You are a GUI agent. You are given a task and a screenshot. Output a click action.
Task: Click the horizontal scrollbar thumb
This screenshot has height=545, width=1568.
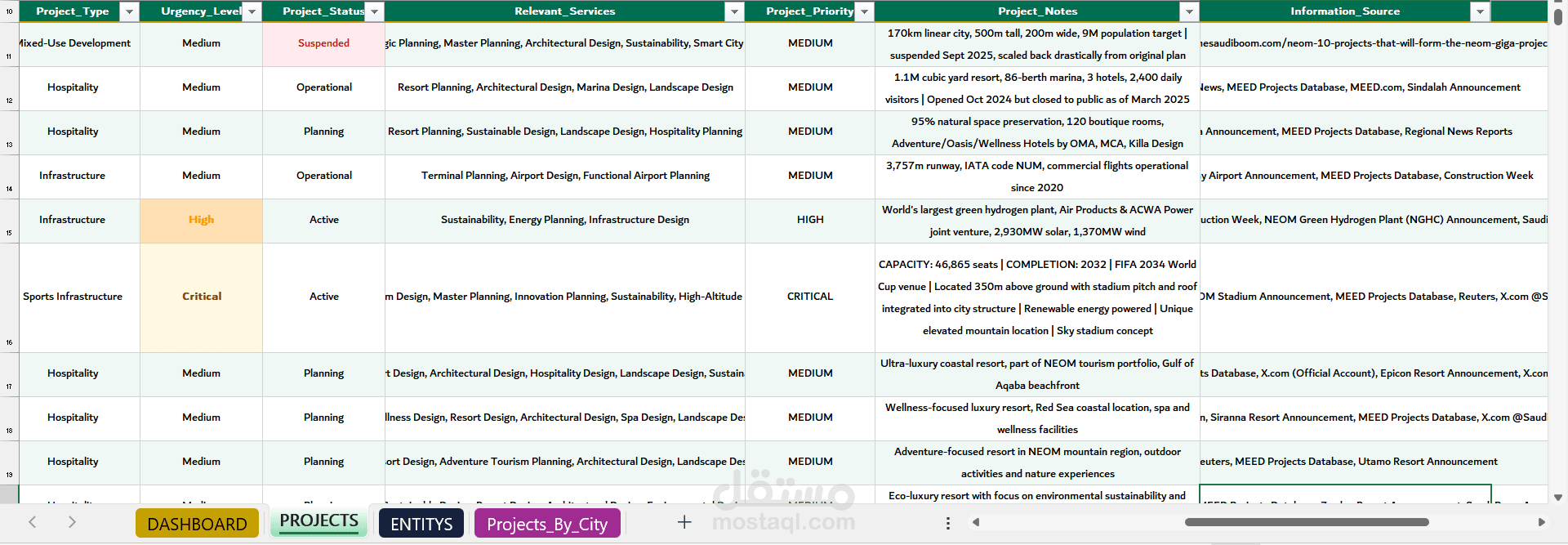[1307, 522]
